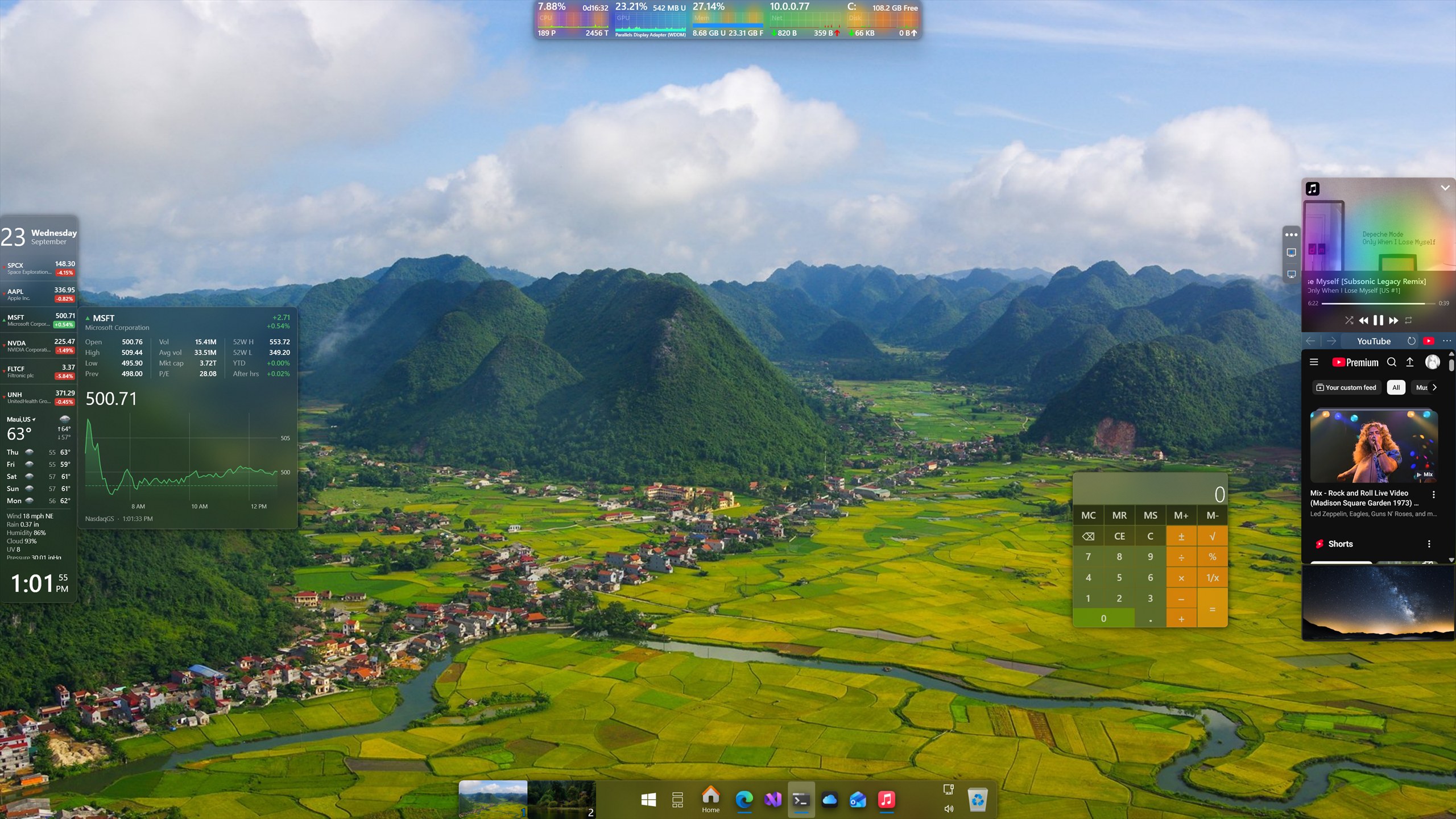Go to previous track in music widget
Image resolution: width=1456 pixels, height=819 pixels.
click(1363, 321)
